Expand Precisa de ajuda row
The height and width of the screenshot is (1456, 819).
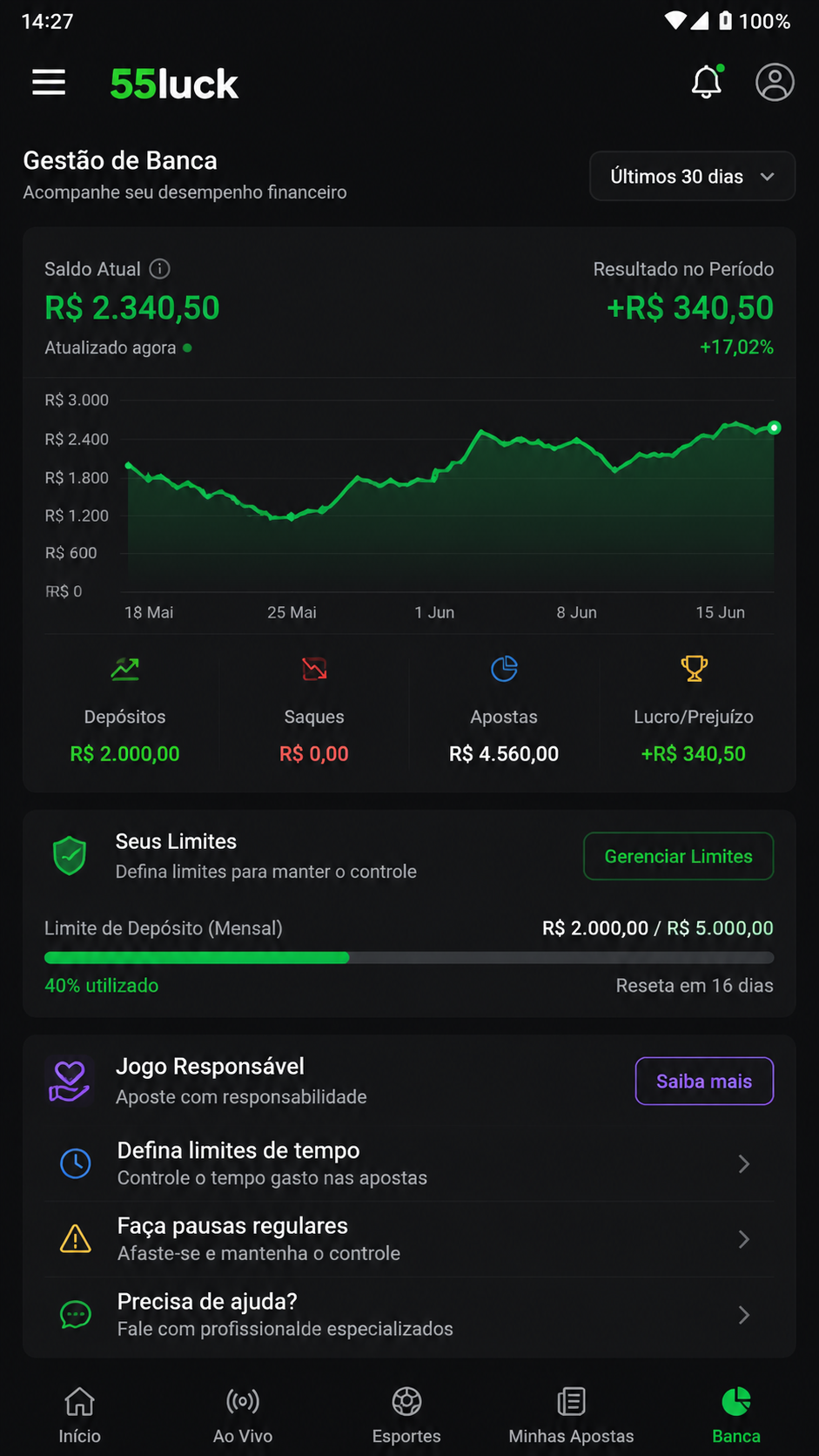(409, 1315)
